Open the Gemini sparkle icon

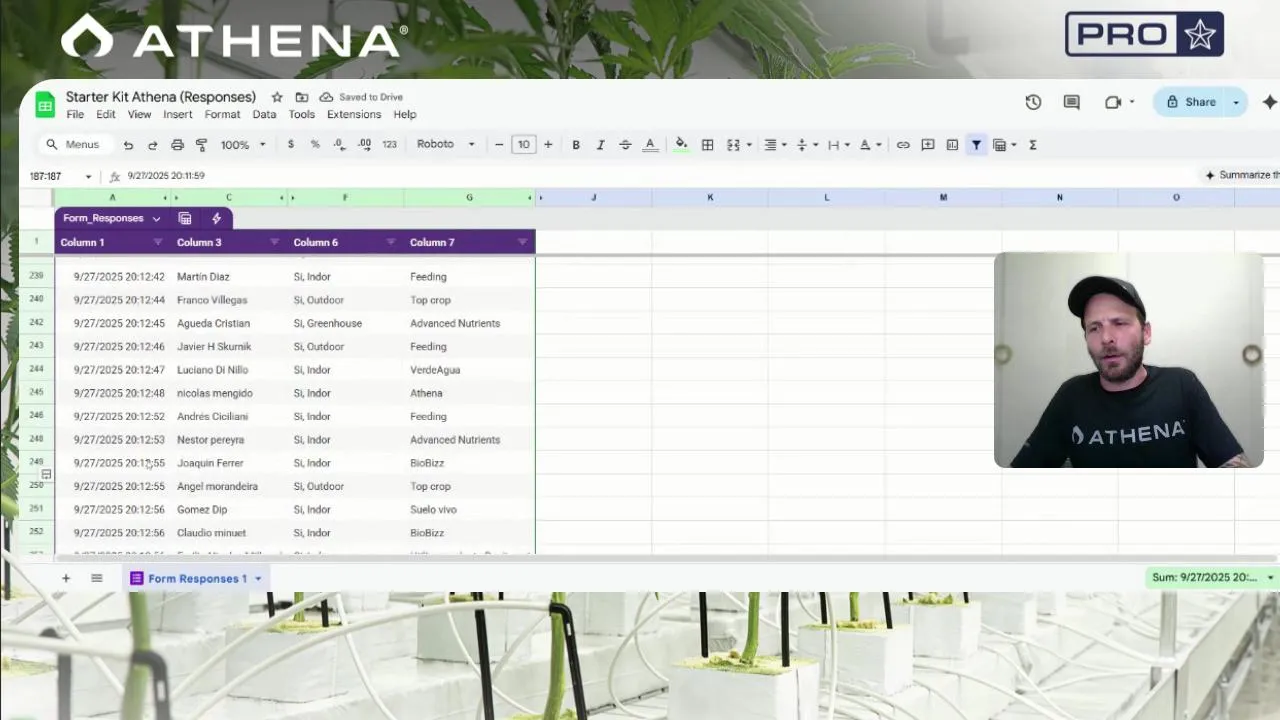[1270, 102]
